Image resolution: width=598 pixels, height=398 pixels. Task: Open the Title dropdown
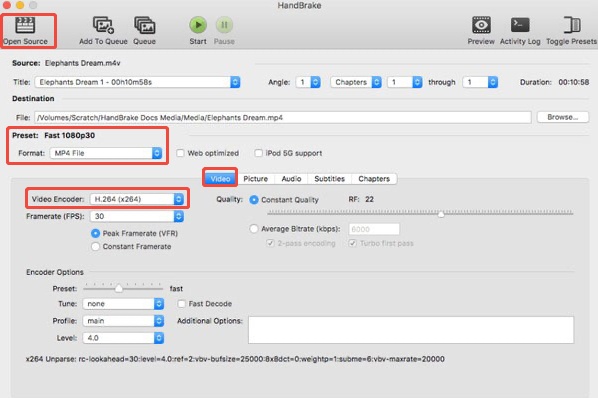click(x=137, y=82)
